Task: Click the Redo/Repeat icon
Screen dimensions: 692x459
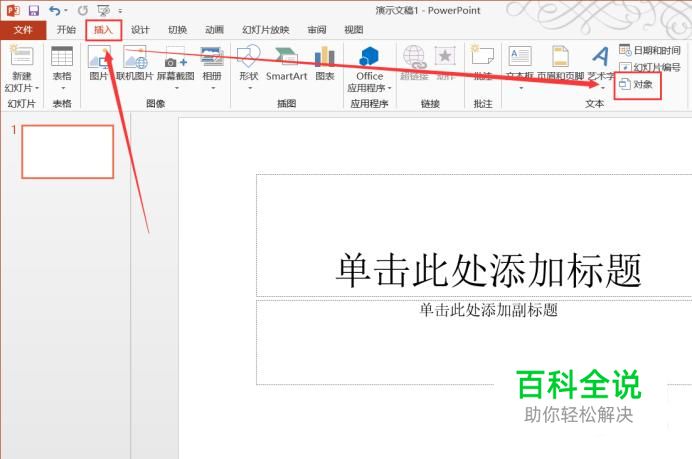Action: (83, 10)
